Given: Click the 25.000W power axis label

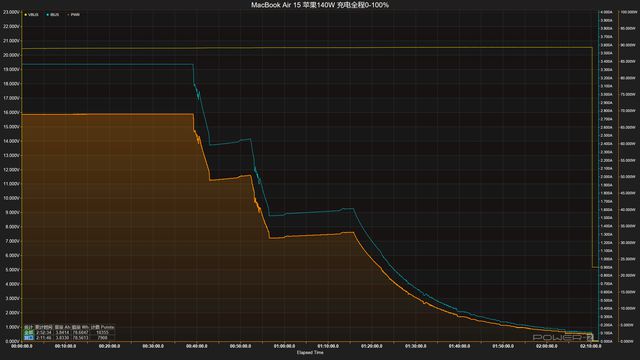Looking at the screenshot, I should 629,259.
